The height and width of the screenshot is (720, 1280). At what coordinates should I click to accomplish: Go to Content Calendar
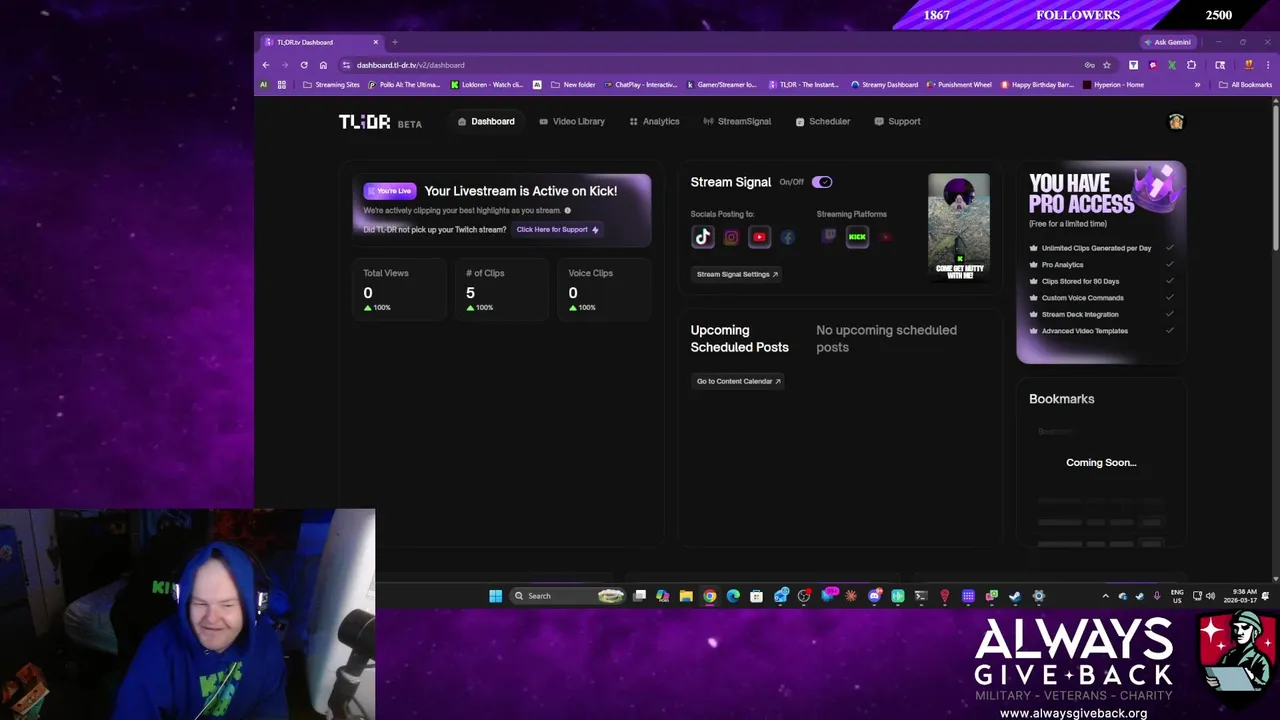(x=738, y=381)
